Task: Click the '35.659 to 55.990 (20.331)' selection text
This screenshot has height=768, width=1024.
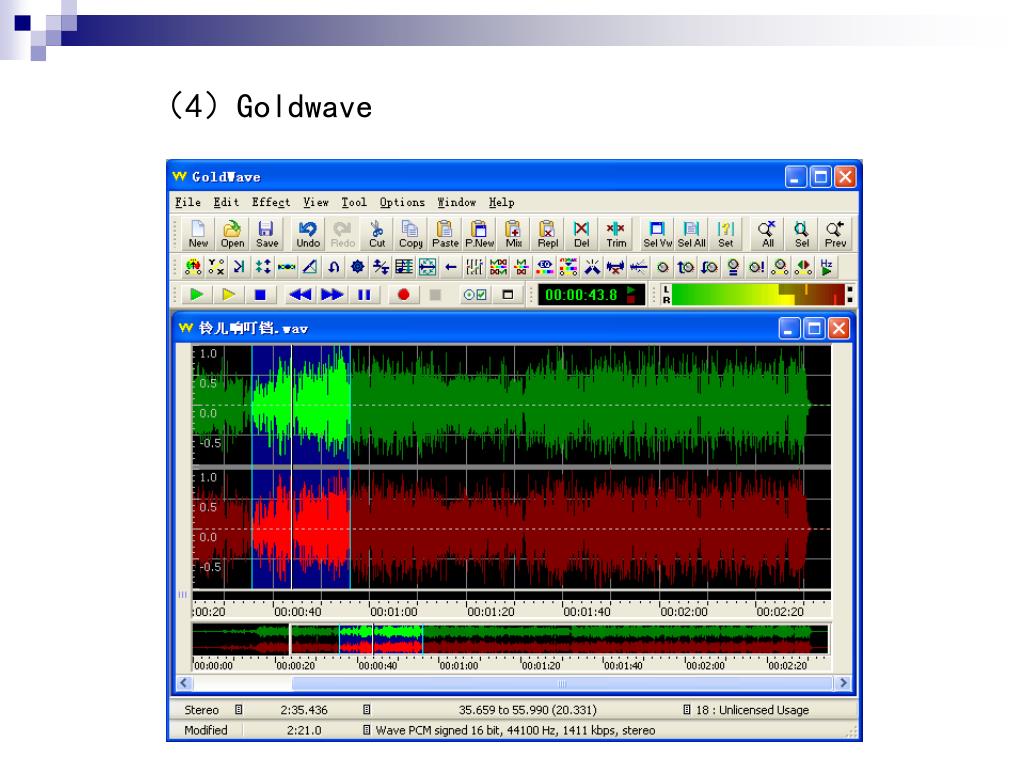Action: (x=527, y=710)
